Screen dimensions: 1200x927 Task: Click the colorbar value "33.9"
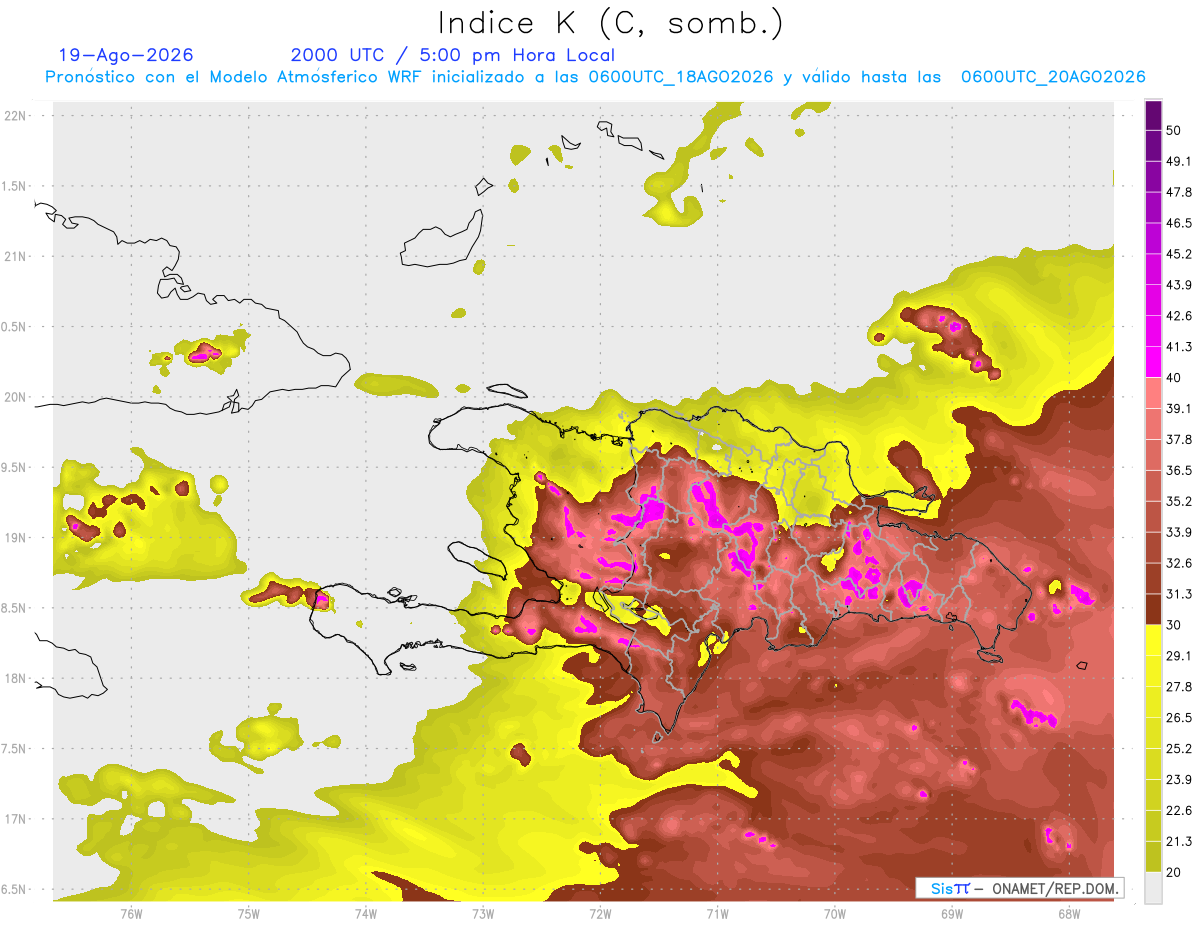[1179, 532]
